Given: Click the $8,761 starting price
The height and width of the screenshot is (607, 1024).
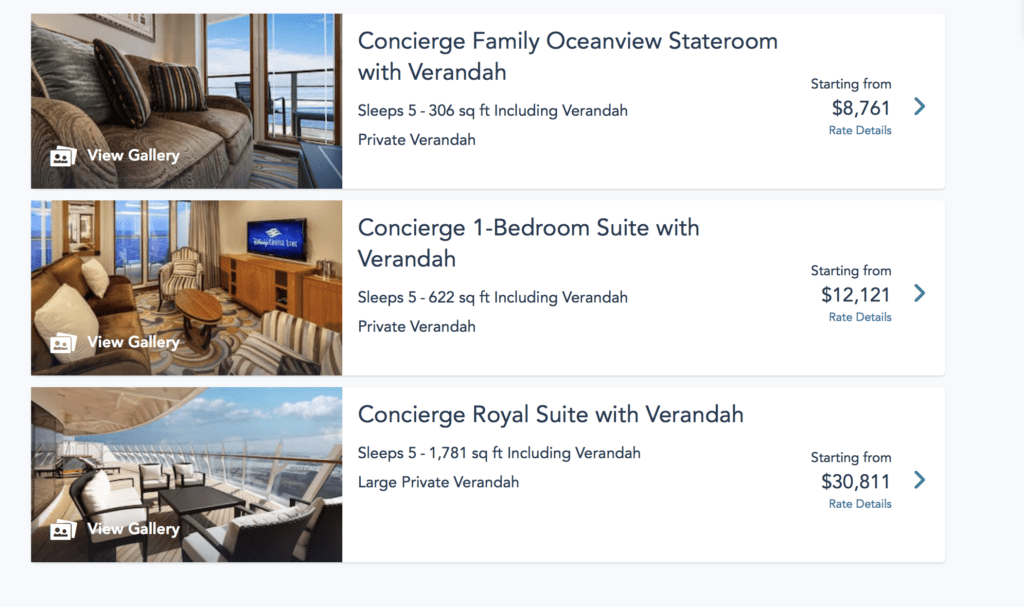Looking at the screenshot, I should [x=860, y=107].
